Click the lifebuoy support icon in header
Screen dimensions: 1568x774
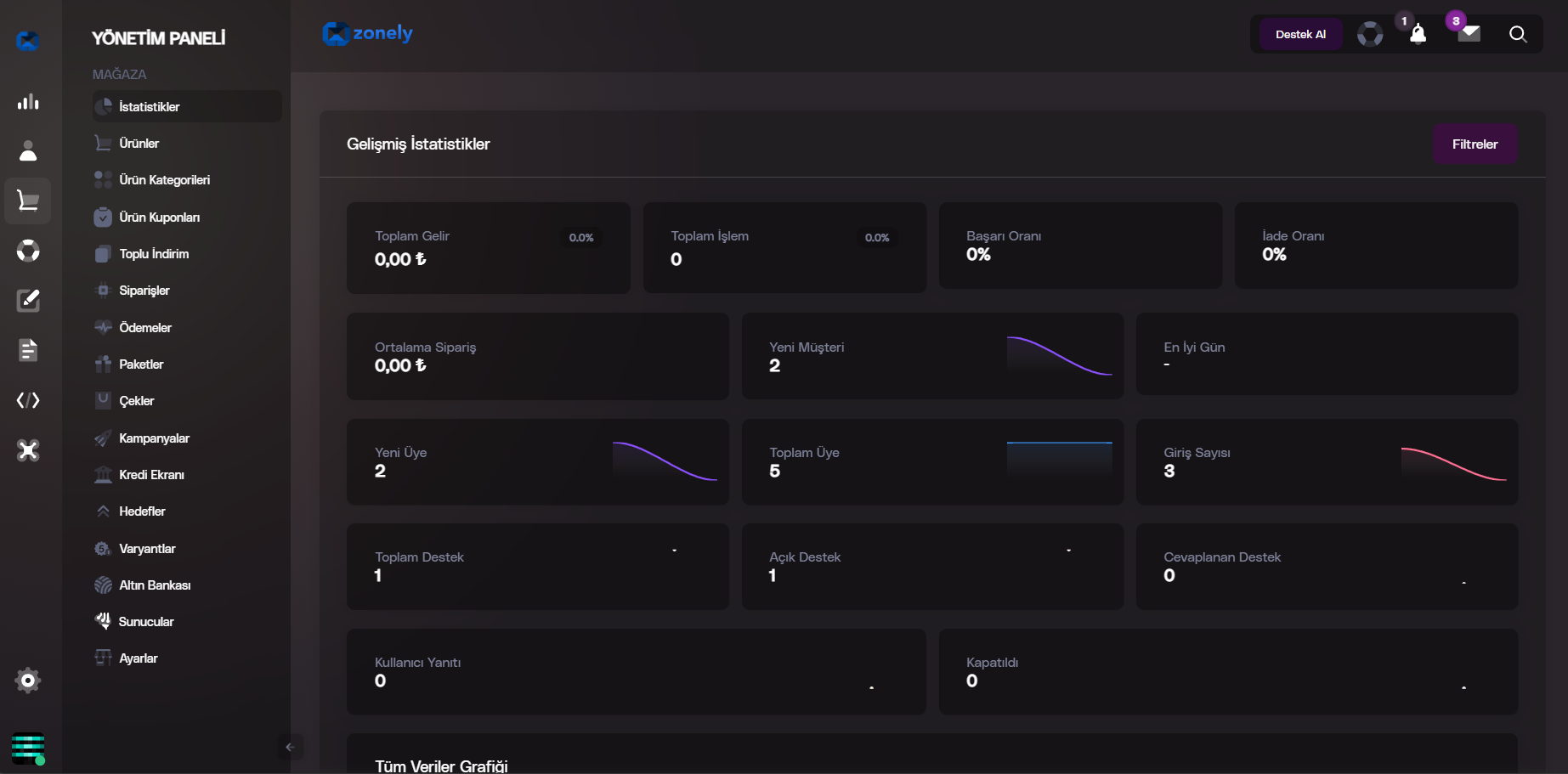coord(1370,34)
